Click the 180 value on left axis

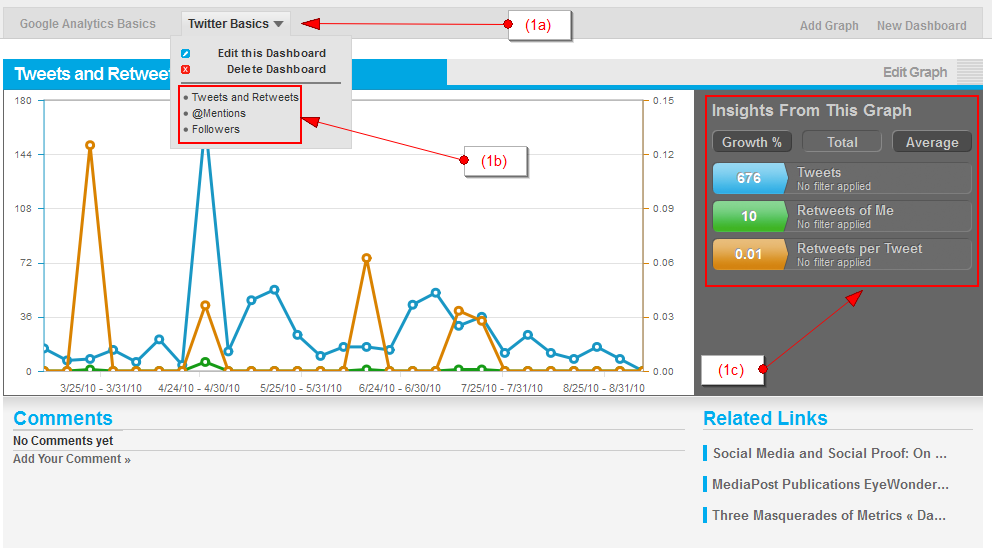tap(23, 101)
